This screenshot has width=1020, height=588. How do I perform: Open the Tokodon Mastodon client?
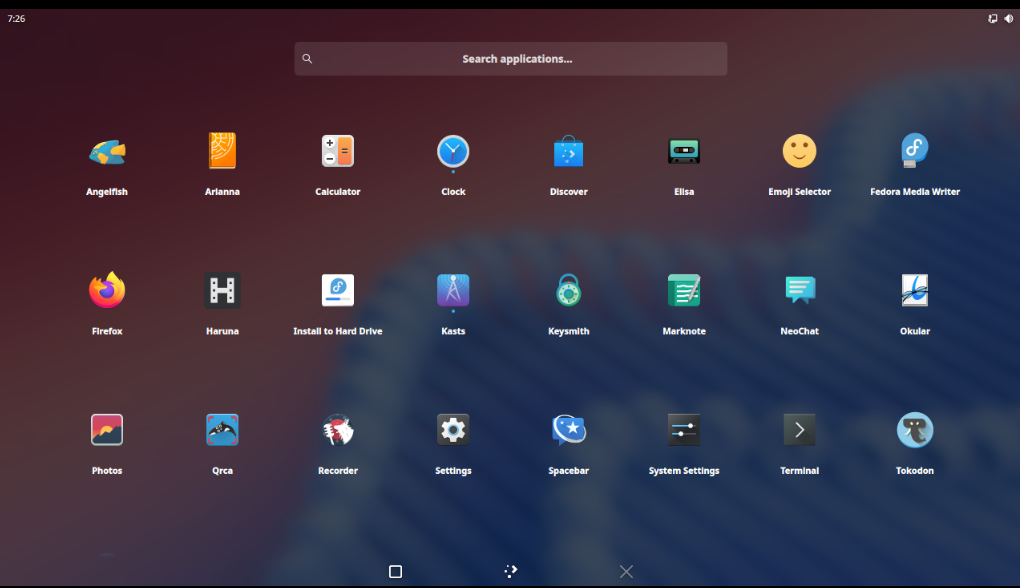coord(914,429)
